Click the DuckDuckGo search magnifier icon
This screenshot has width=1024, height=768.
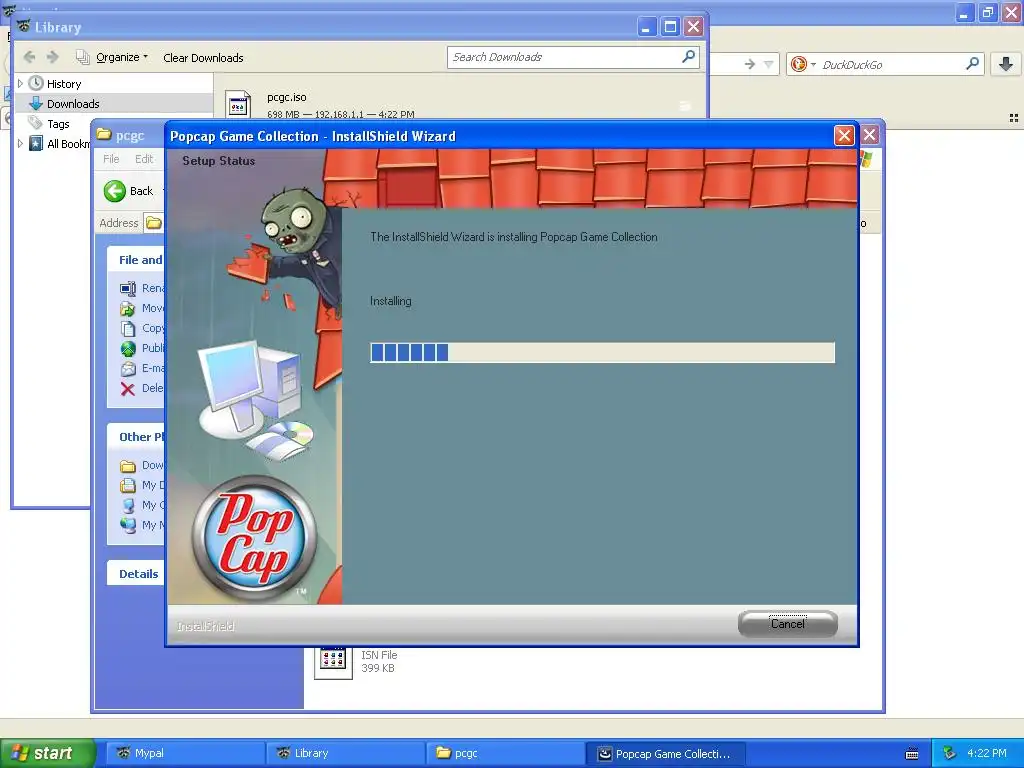pos(972,63)
